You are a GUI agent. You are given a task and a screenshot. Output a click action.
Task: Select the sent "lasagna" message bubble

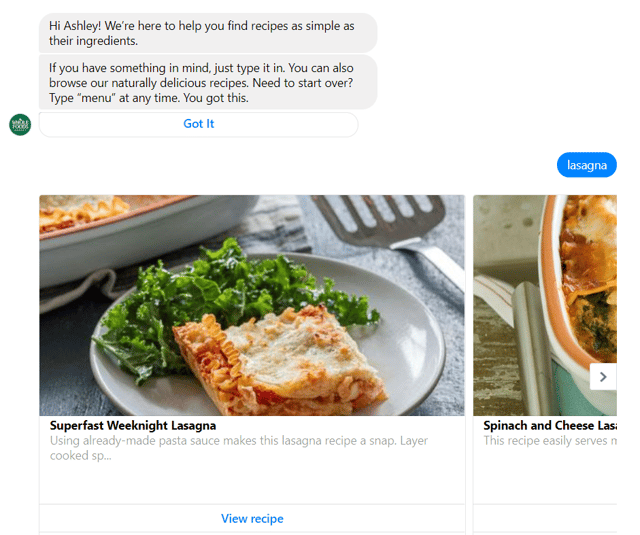tap(586, 165)
